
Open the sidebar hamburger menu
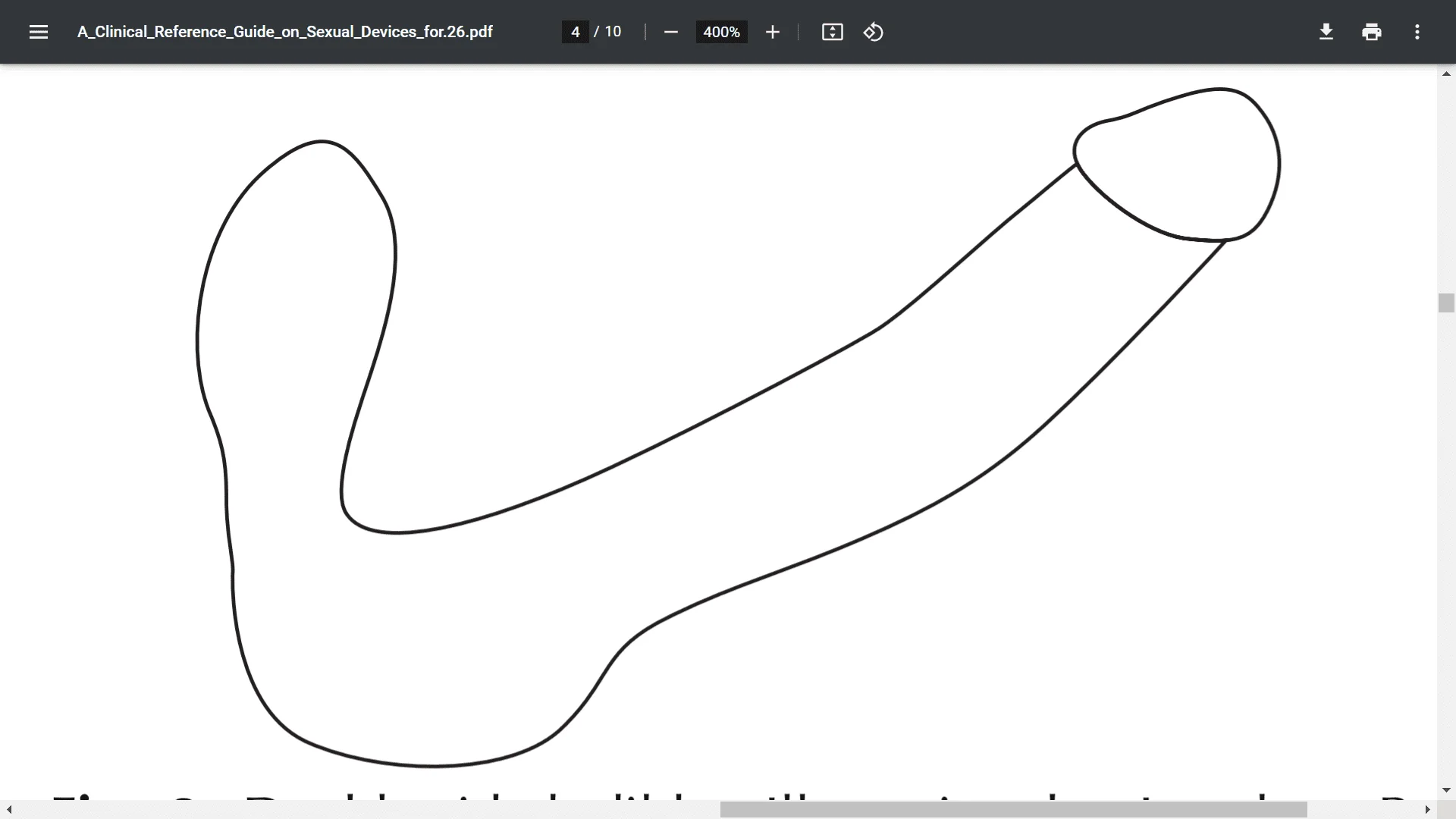tap(39, 32)
